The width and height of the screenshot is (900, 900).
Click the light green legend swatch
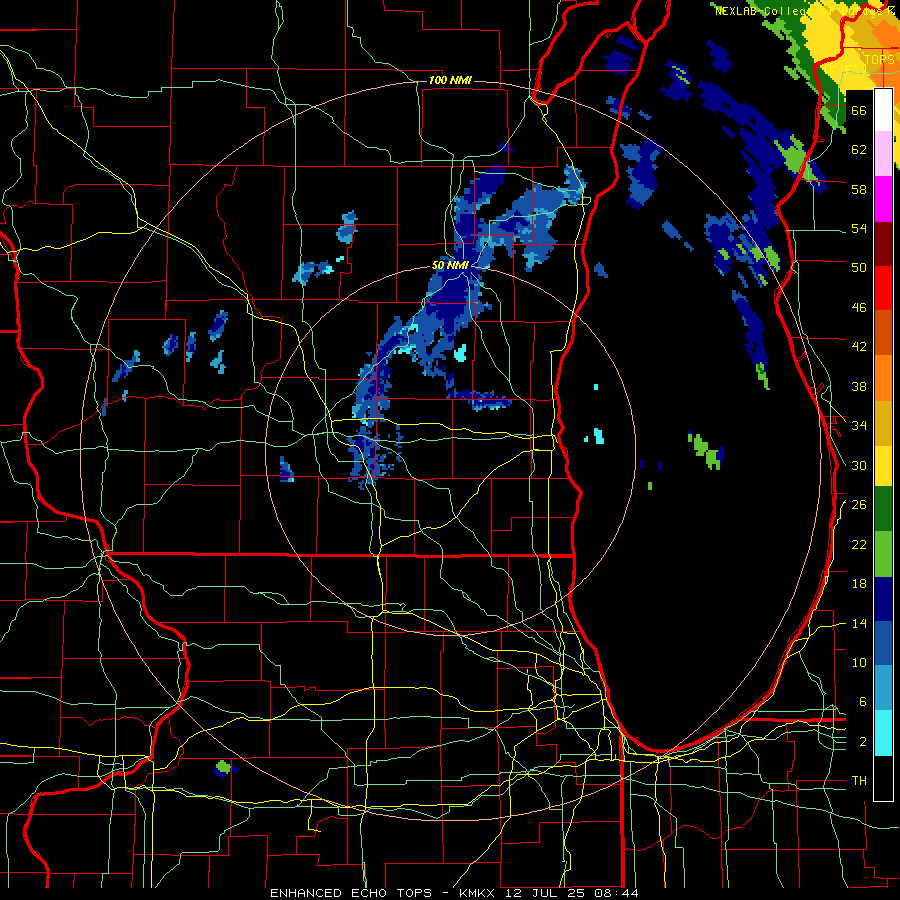pyautogui.click(x=883, y=554)
